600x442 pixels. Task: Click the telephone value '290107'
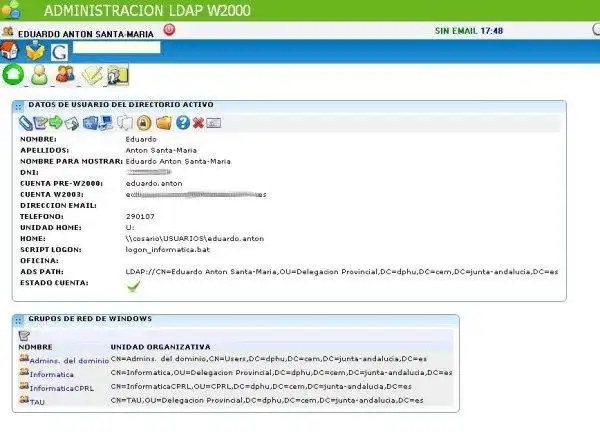pos(140,217)
